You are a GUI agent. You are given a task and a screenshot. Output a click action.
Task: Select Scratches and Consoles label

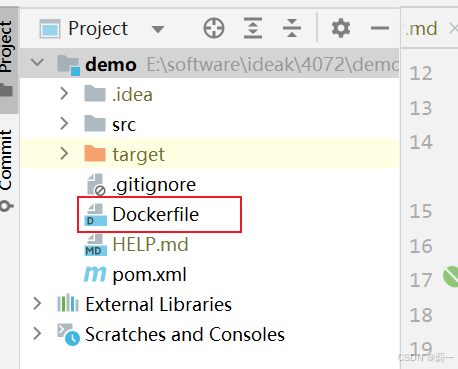click(185, 334)
